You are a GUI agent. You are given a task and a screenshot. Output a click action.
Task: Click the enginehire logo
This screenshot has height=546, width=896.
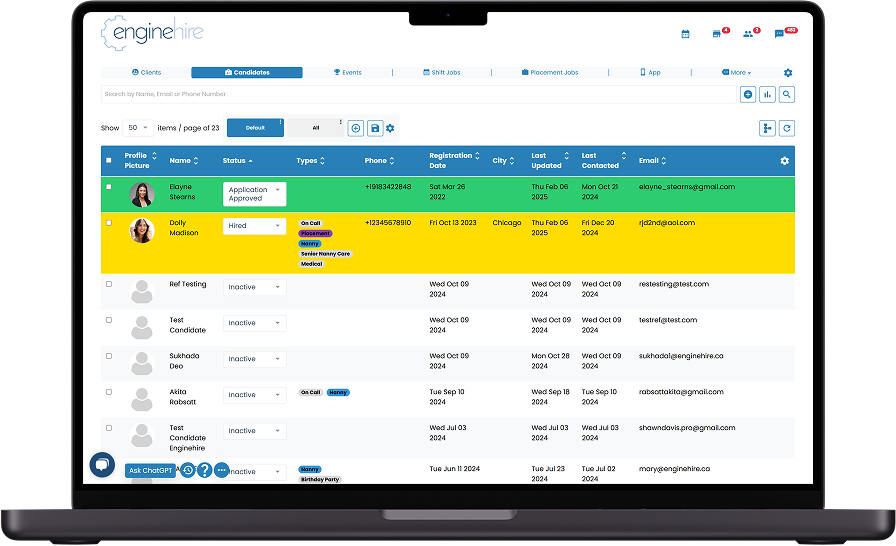click(x=153, y=33)
